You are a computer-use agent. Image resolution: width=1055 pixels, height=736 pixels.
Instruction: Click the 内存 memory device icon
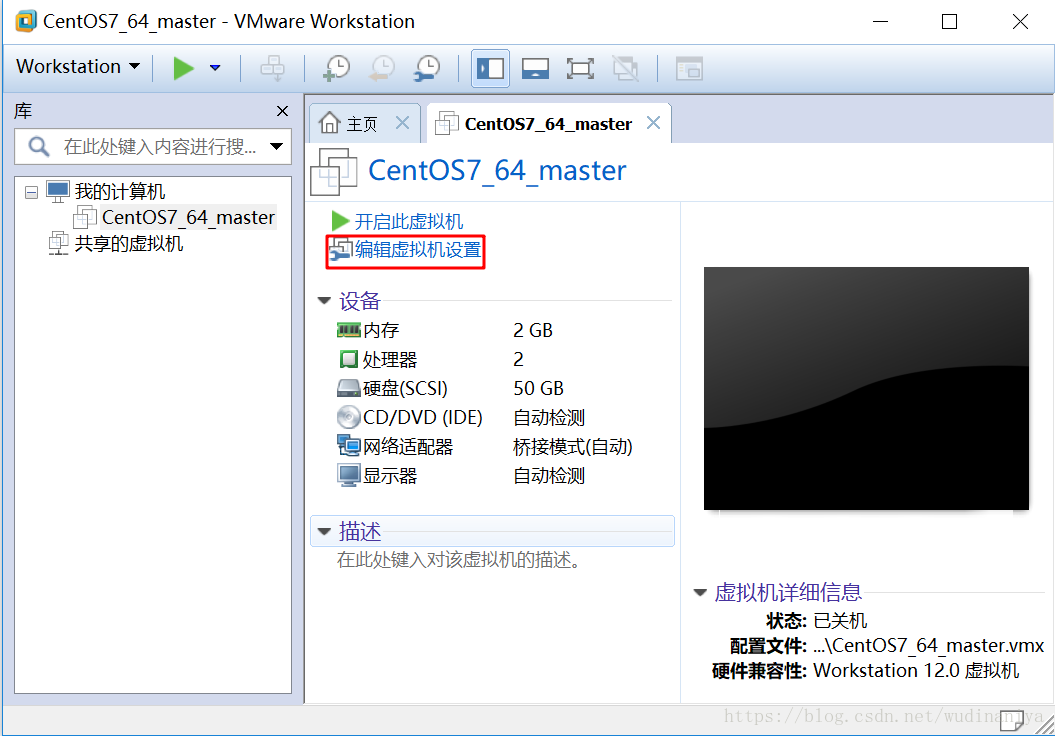pyautogui.click(x=349, y=330)
